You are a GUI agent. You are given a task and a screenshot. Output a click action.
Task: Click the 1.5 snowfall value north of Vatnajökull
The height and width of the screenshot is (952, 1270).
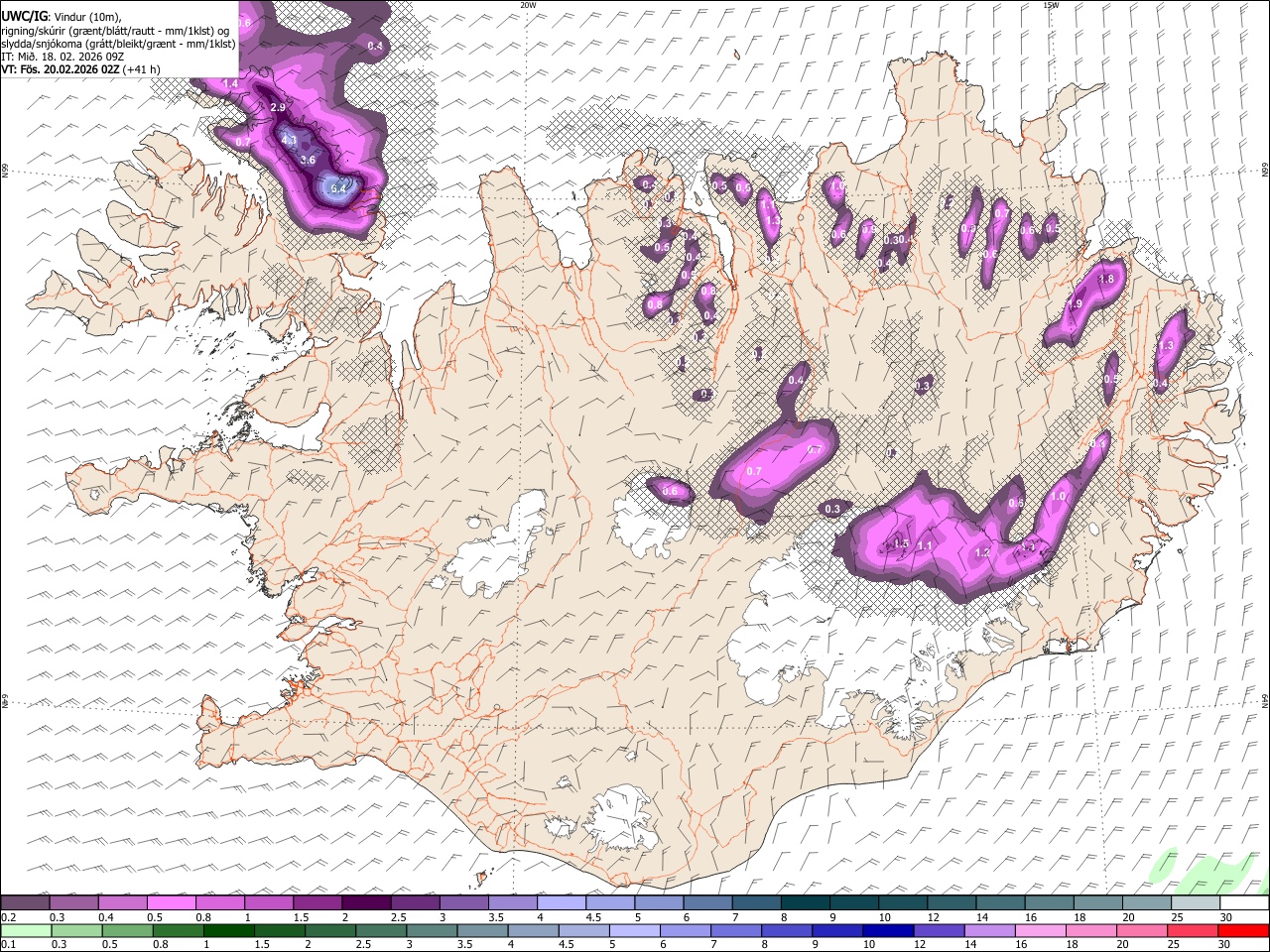[901, 543]
